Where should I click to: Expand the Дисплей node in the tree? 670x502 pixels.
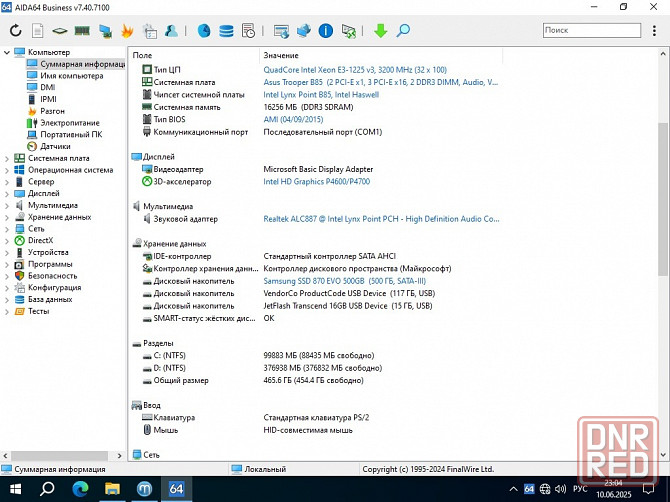coord(6,194)
